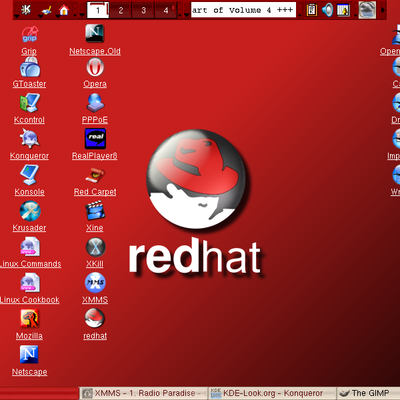400x400 pixels.
Task: Switch to virtual desktop 3
Action: tap(143, 10)
